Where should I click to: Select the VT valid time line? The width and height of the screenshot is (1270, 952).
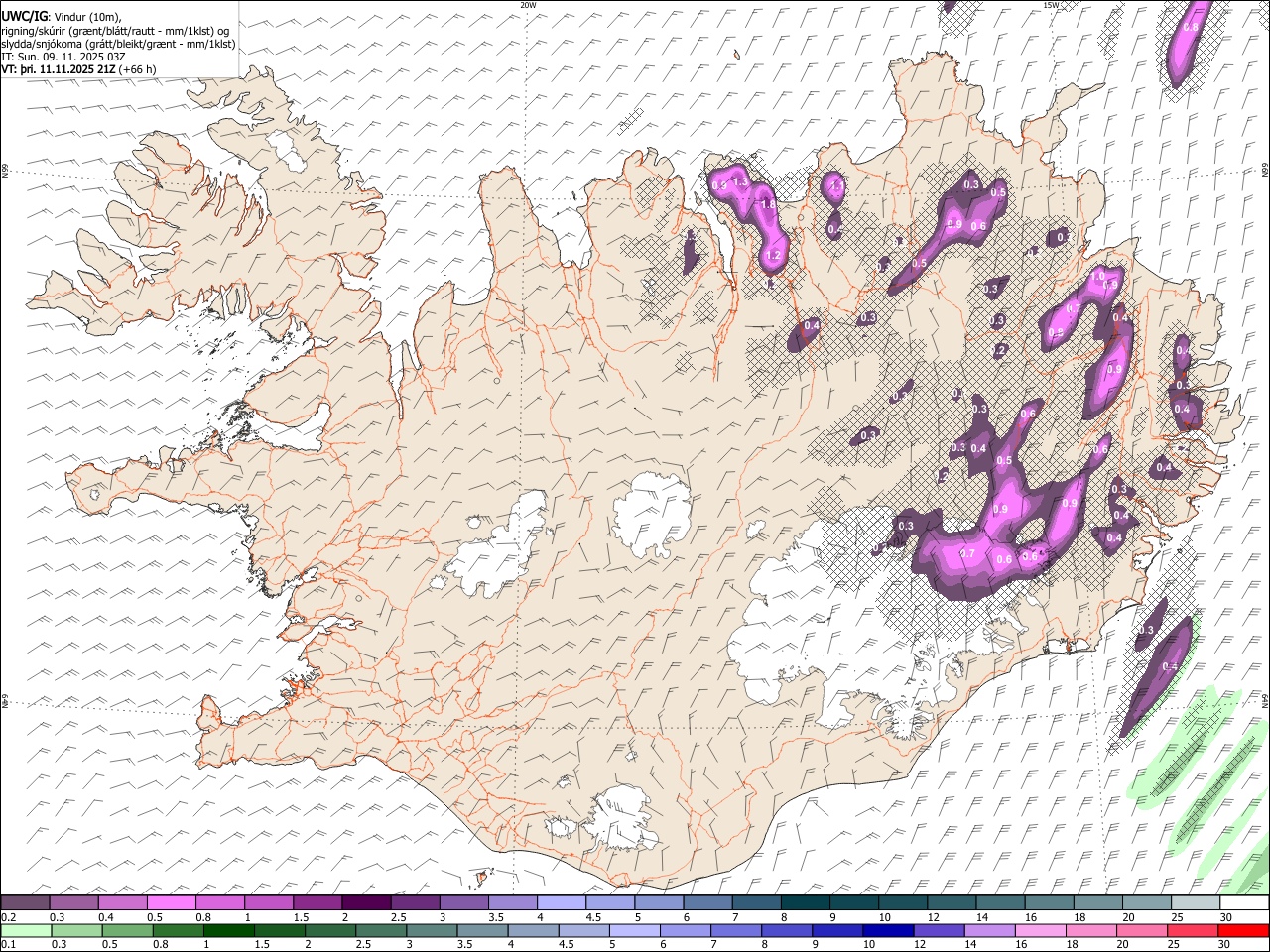coord(78,69)
